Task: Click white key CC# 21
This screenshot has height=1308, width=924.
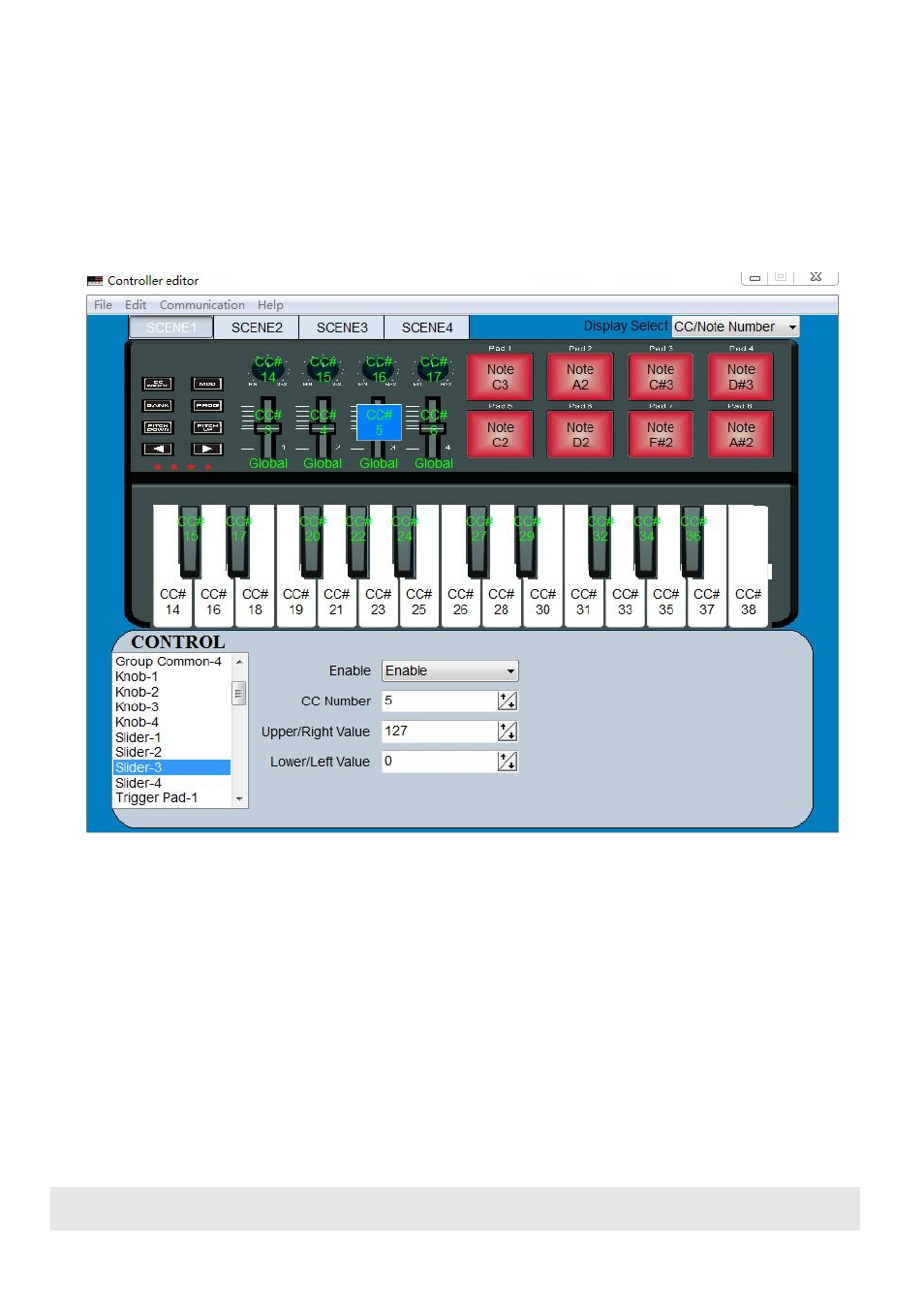Action: click(x=336, y=602)
